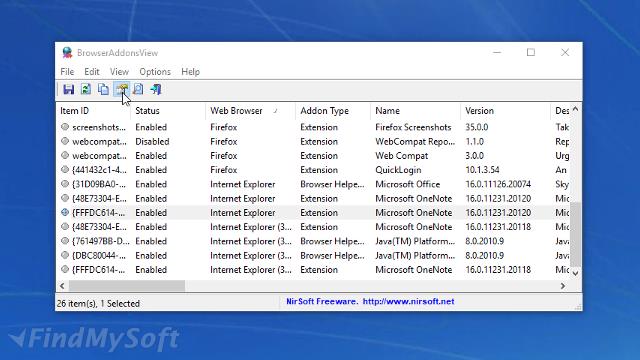The width and height of the screenshot is (640, 360).
Task: Select the 'Firefox Screenshots' name cell
Action: pyautogui.click(x=413, y=127)
